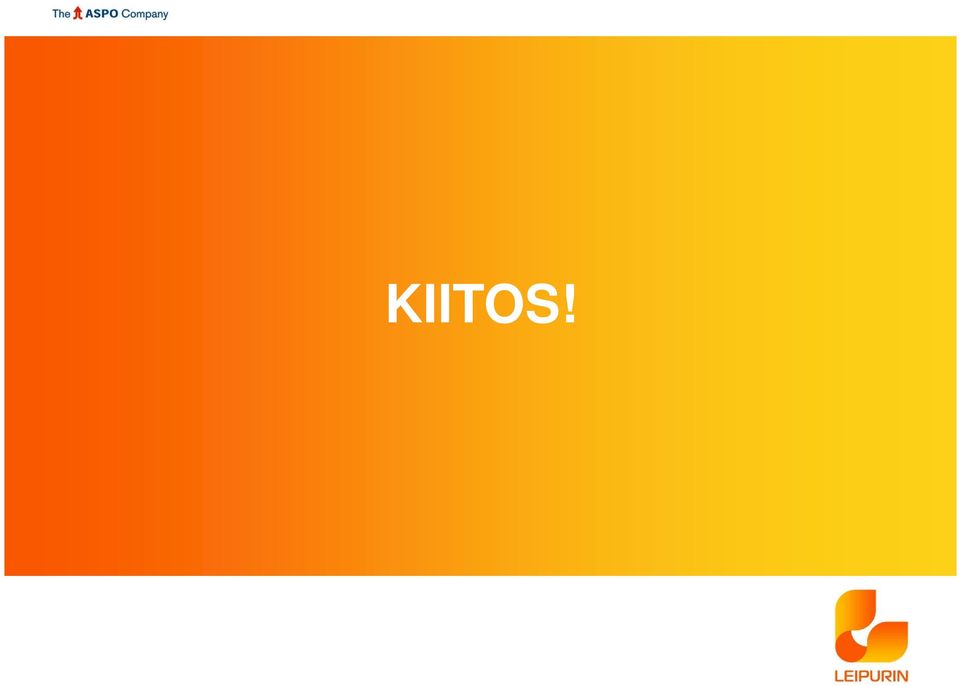
Task: Click the LEIPURIN wordmark text
Action: (x=871, y=676)
